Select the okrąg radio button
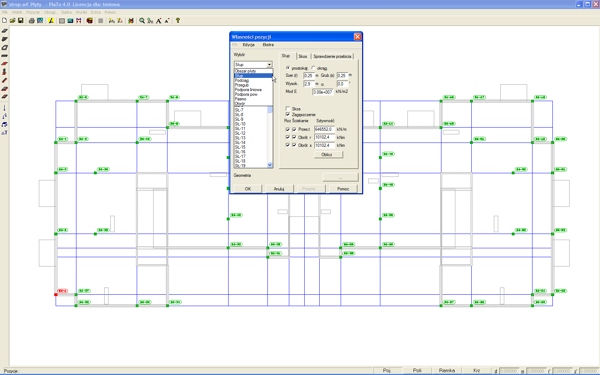 point(313,68)
